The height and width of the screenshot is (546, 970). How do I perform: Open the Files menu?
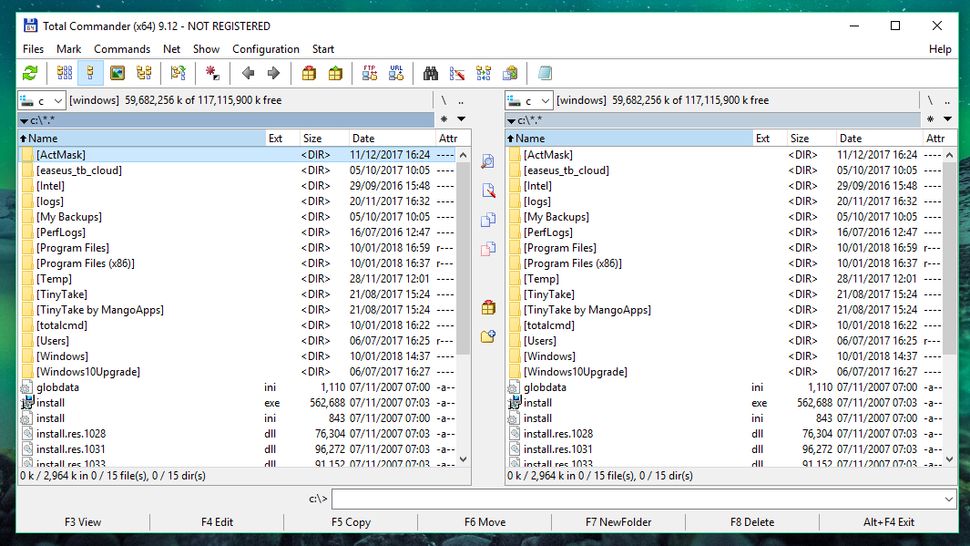[x=33, y=49]
